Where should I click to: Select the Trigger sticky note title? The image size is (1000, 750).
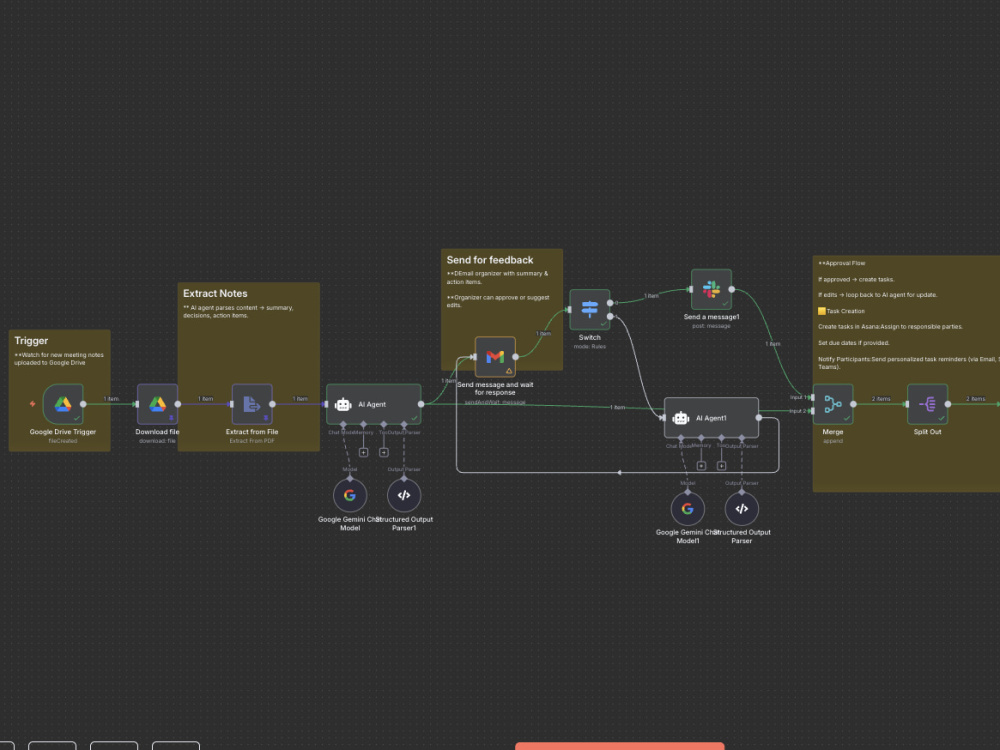[31, 341]
